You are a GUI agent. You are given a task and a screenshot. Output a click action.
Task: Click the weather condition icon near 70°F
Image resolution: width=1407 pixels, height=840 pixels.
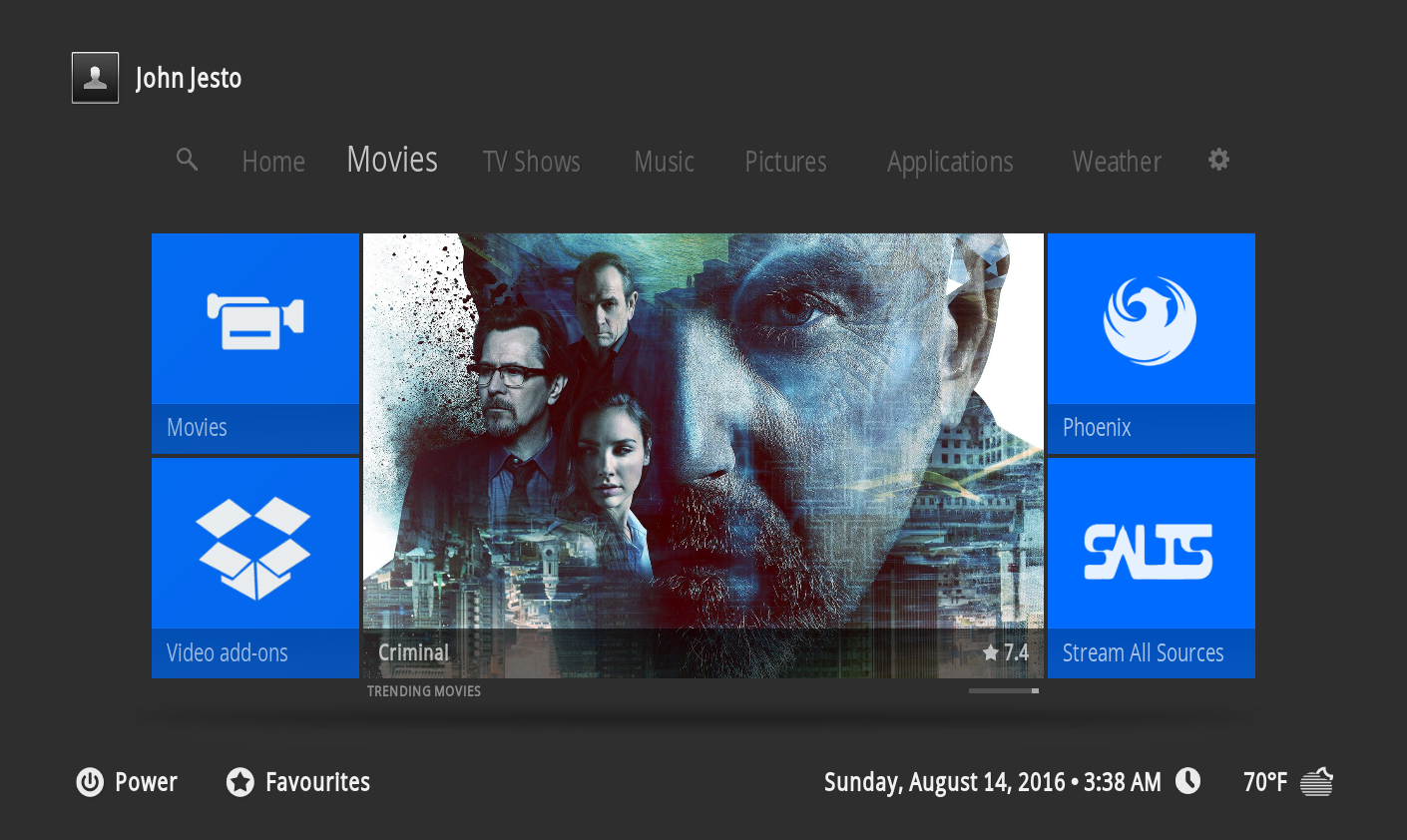1317,781
